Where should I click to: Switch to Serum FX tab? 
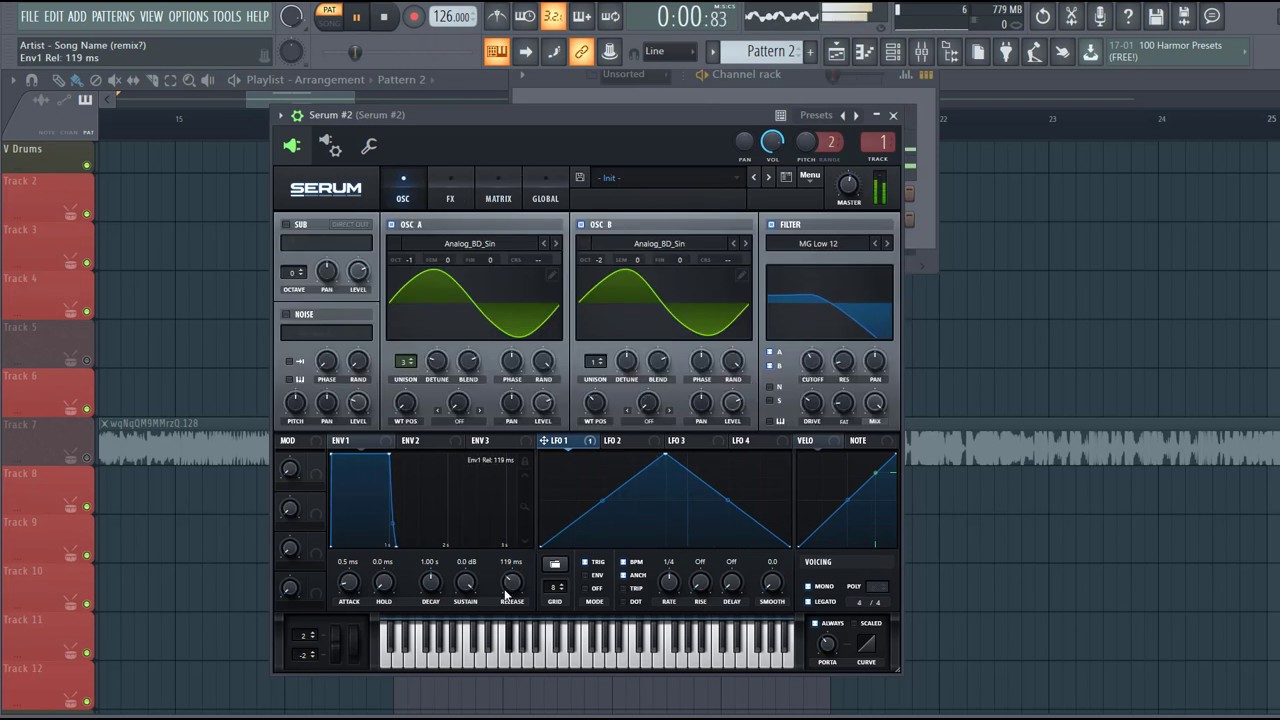tap(450, 188)
